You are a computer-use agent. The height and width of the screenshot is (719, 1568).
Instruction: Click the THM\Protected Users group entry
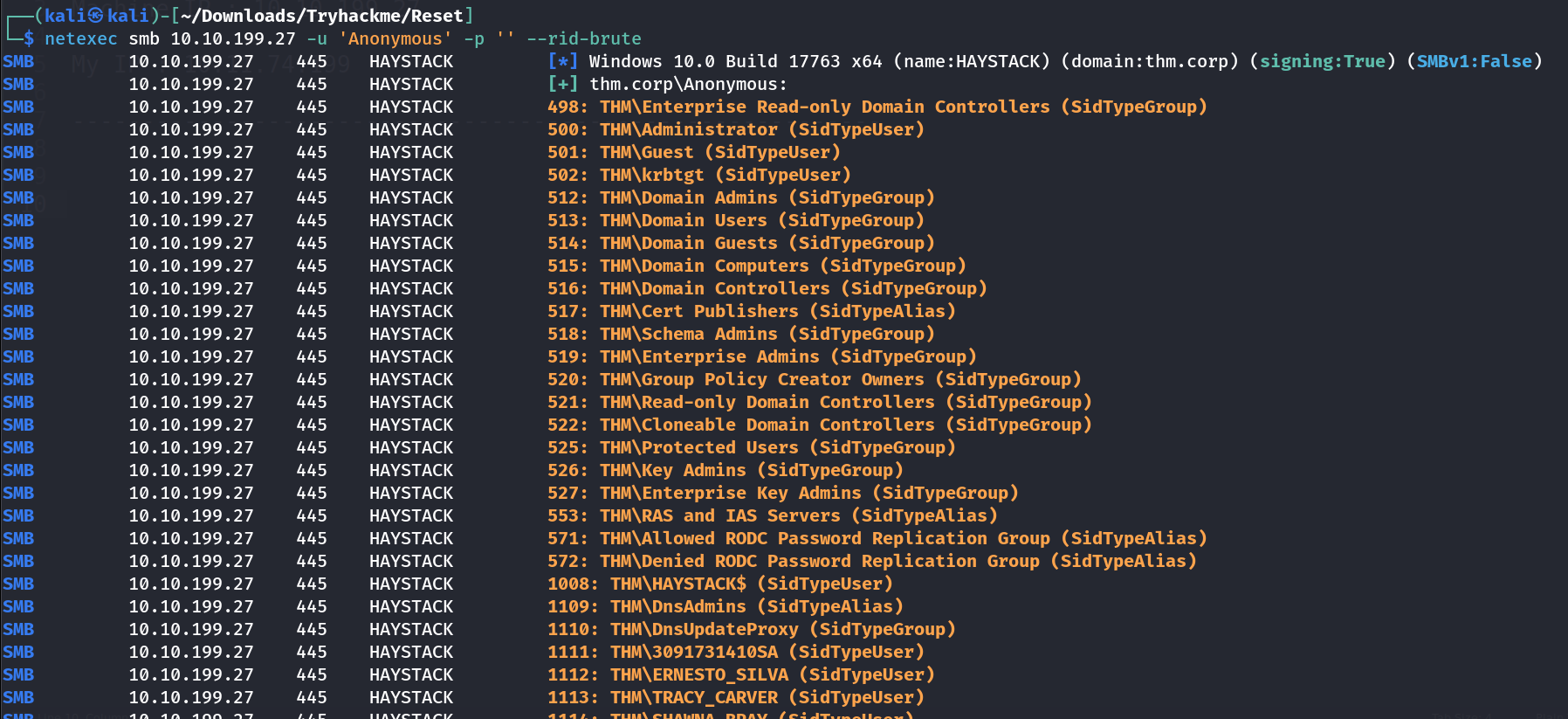click(x=751, y=447)
